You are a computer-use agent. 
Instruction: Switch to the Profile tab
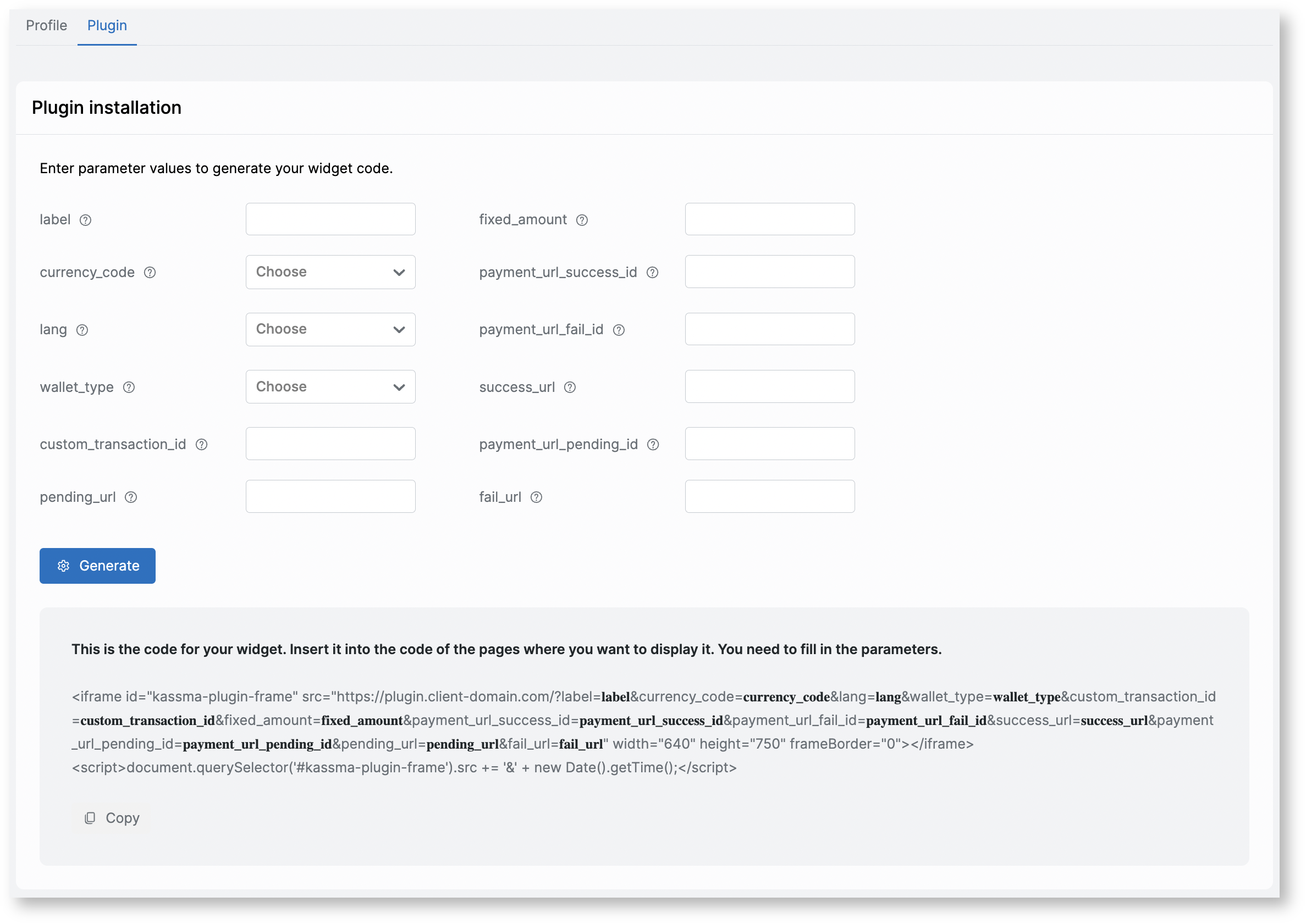(47, 26)
